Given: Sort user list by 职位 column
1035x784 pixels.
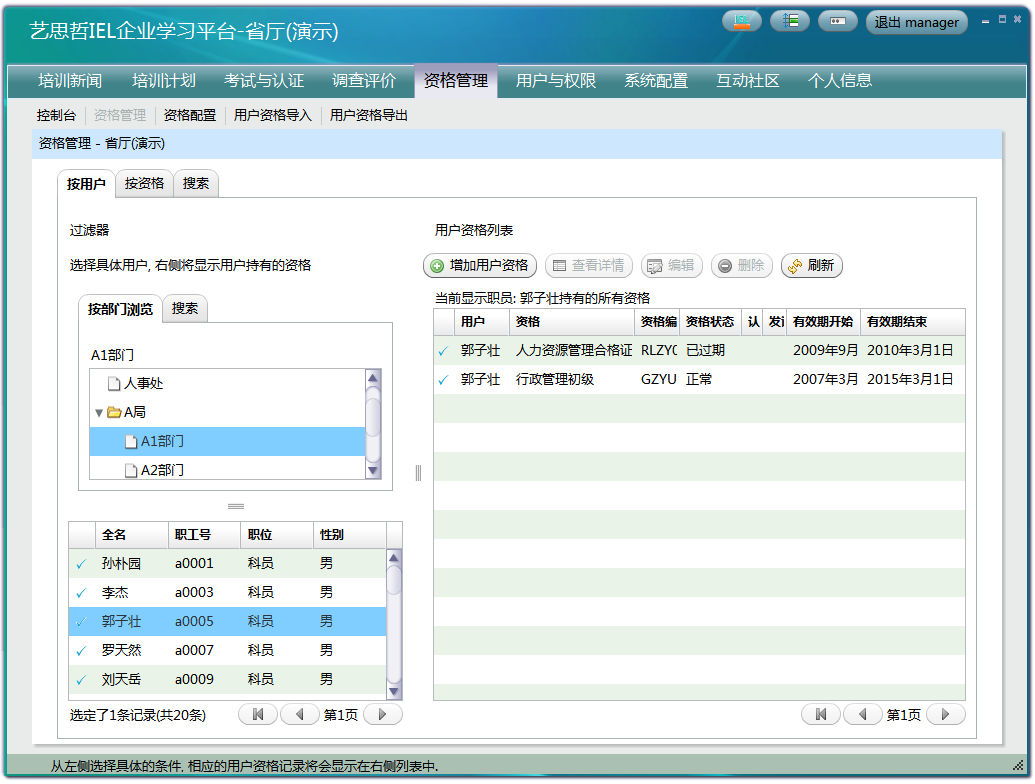Looking at the screenshot, I should click(x=277, y=535).
